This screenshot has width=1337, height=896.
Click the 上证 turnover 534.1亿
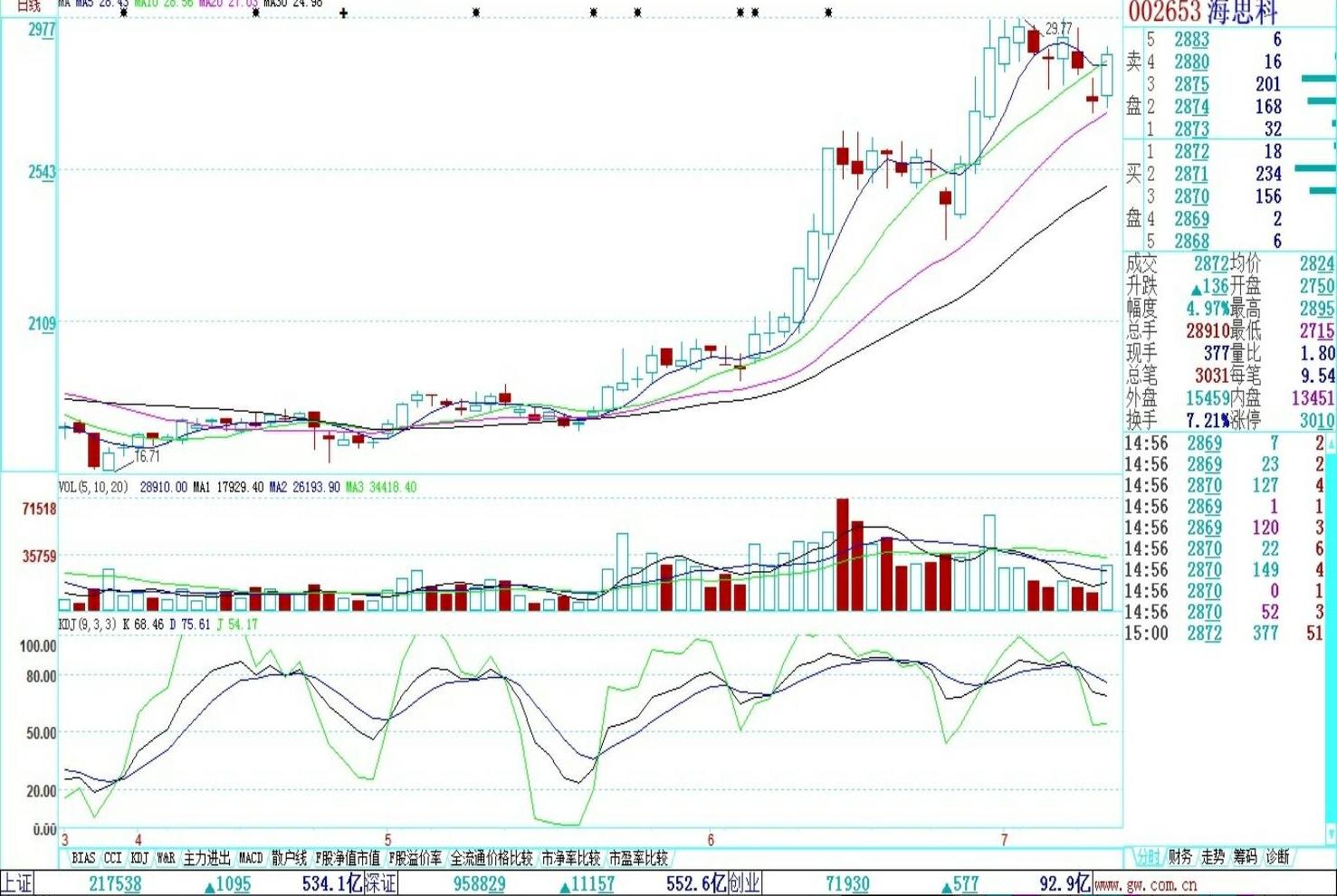pyautogui.click(x=332, y=884)
